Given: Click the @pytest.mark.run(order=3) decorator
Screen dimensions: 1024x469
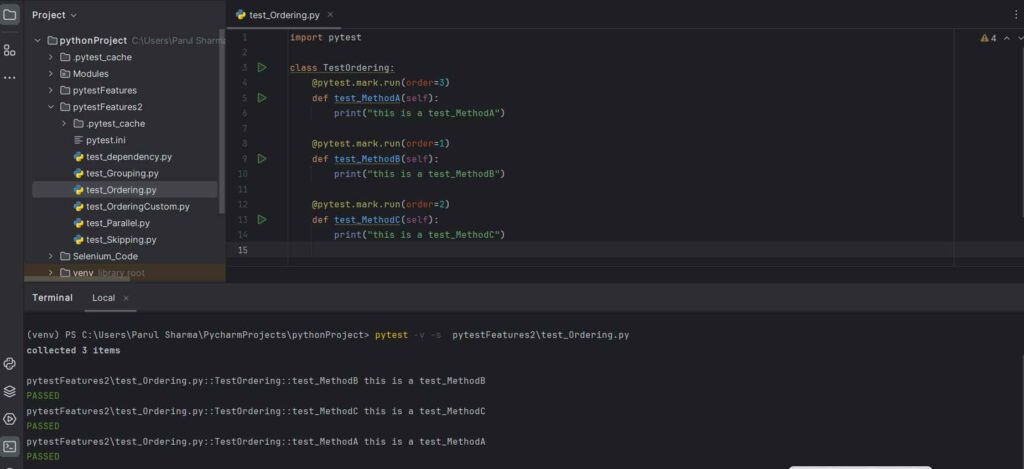Looking at the screenshot, I should click(381, 83).
